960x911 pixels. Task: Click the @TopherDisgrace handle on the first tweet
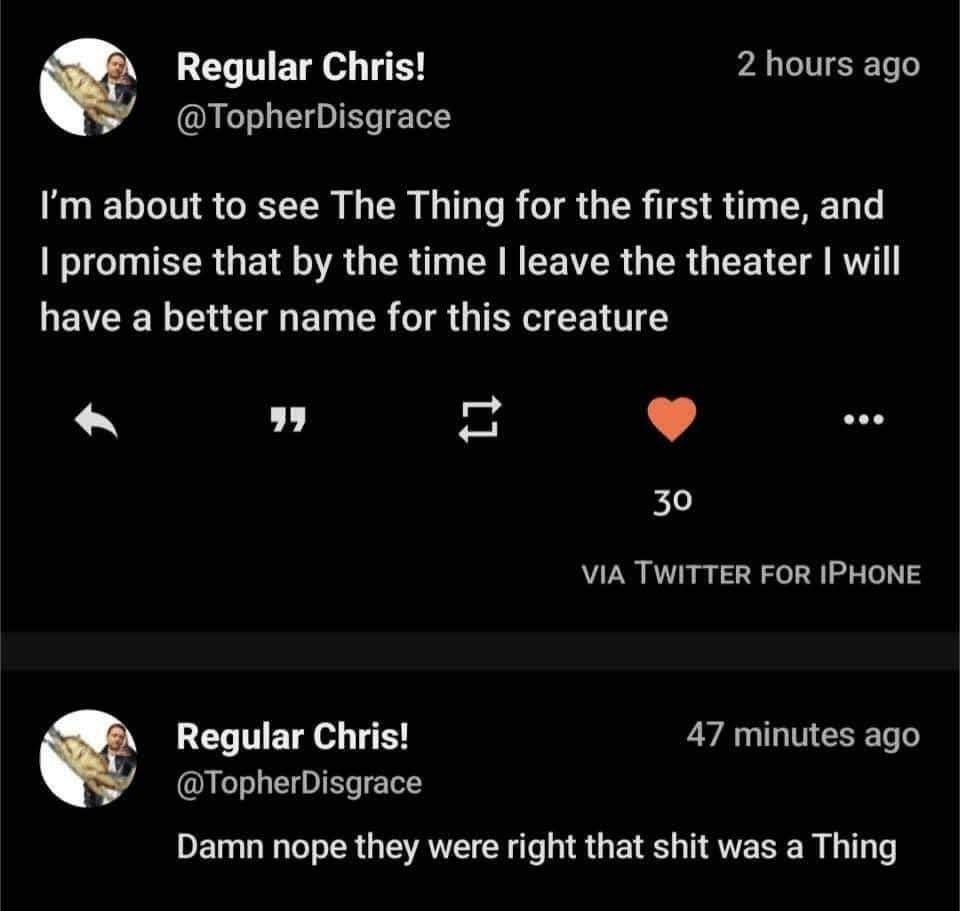pos(314,117)
